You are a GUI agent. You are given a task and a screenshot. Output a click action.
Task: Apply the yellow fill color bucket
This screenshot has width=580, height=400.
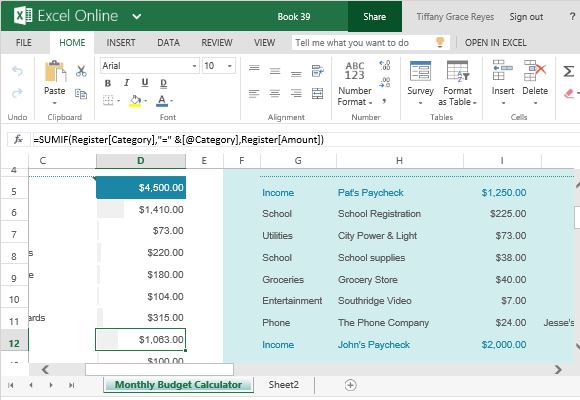click(x=135, y=101)
